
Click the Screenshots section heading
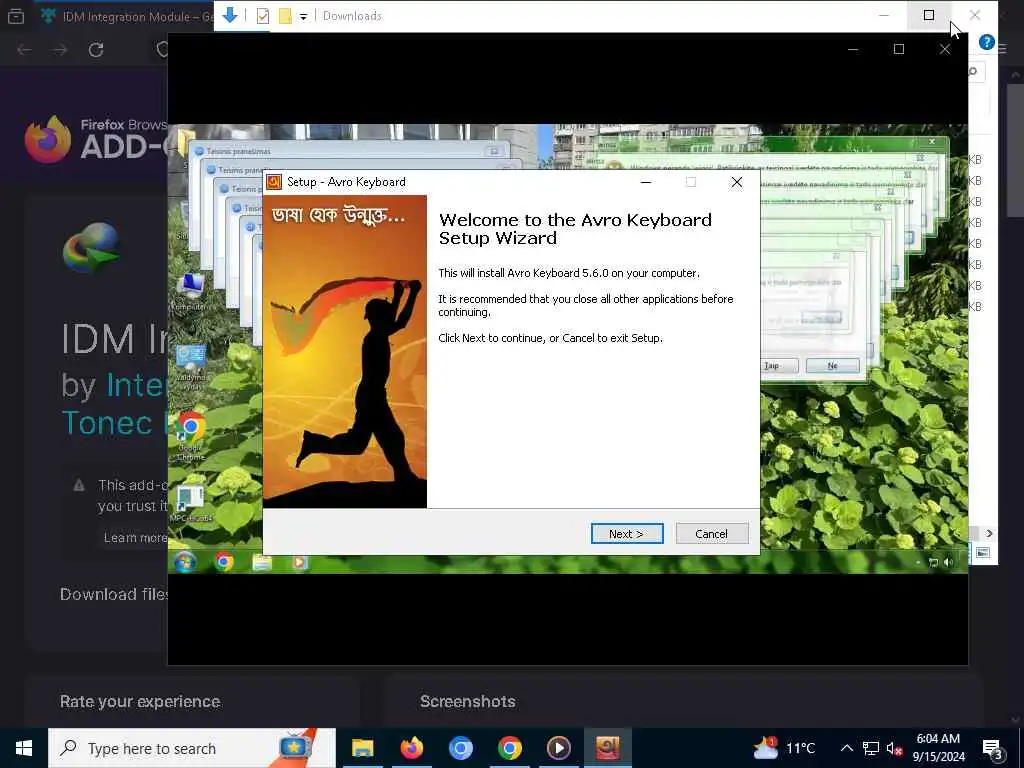click(x=468, y=701)
